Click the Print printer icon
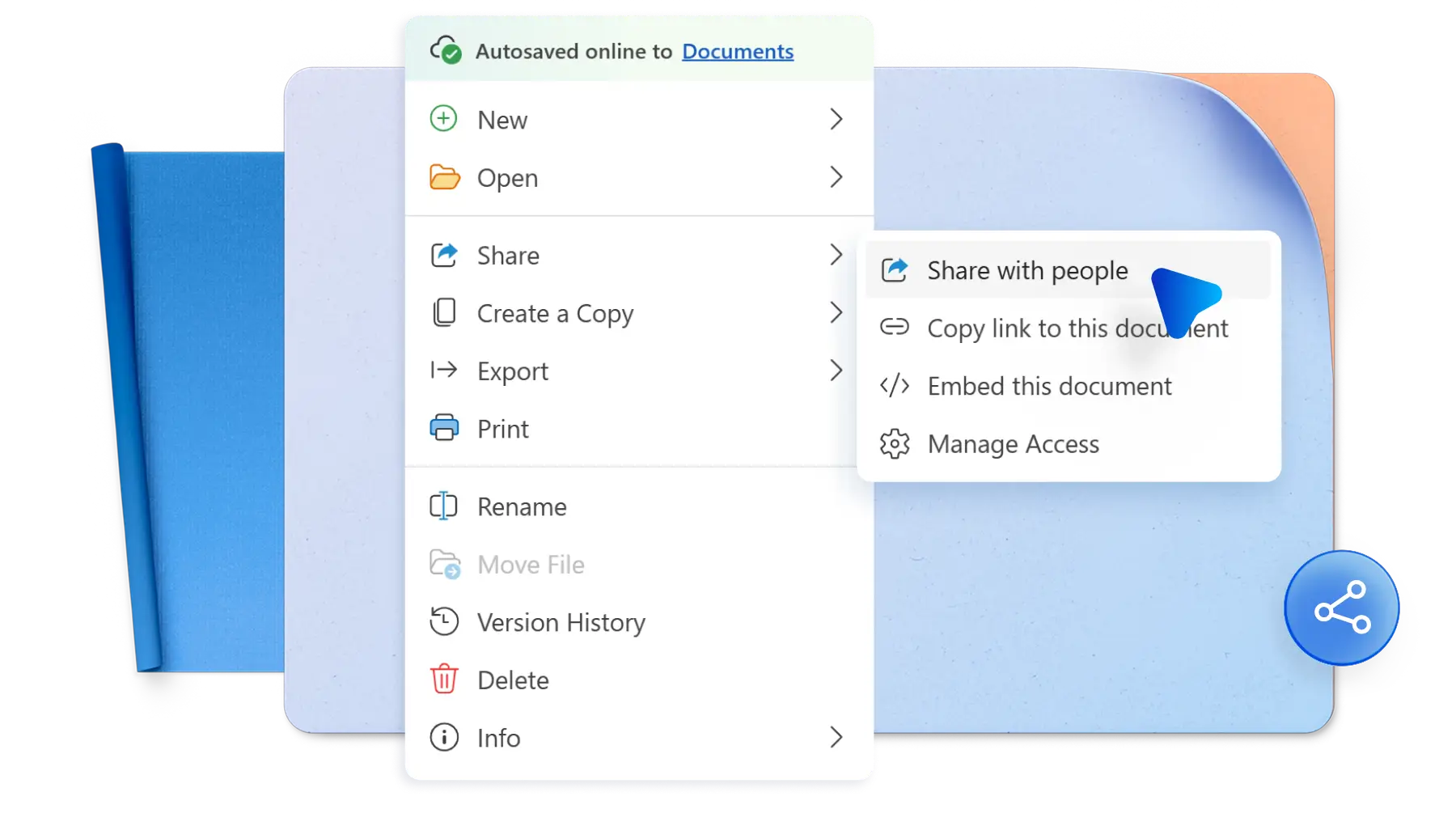Screen dimensions: 1456x826 coord(443,428)
